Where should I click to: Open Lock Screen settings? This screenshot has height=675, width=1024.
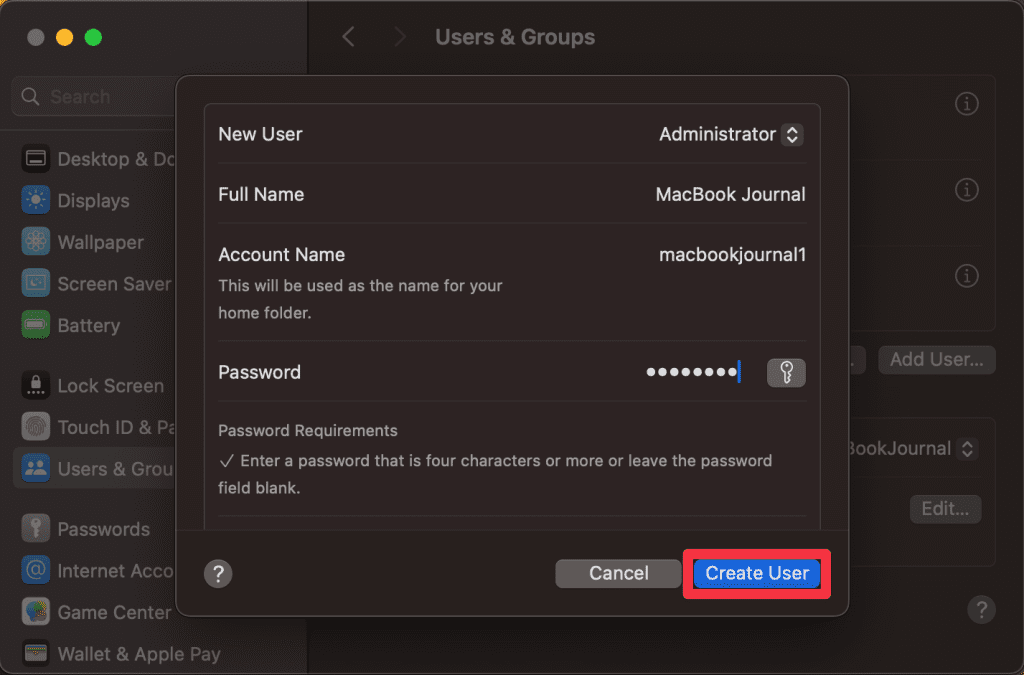click(x=110, y=386)
